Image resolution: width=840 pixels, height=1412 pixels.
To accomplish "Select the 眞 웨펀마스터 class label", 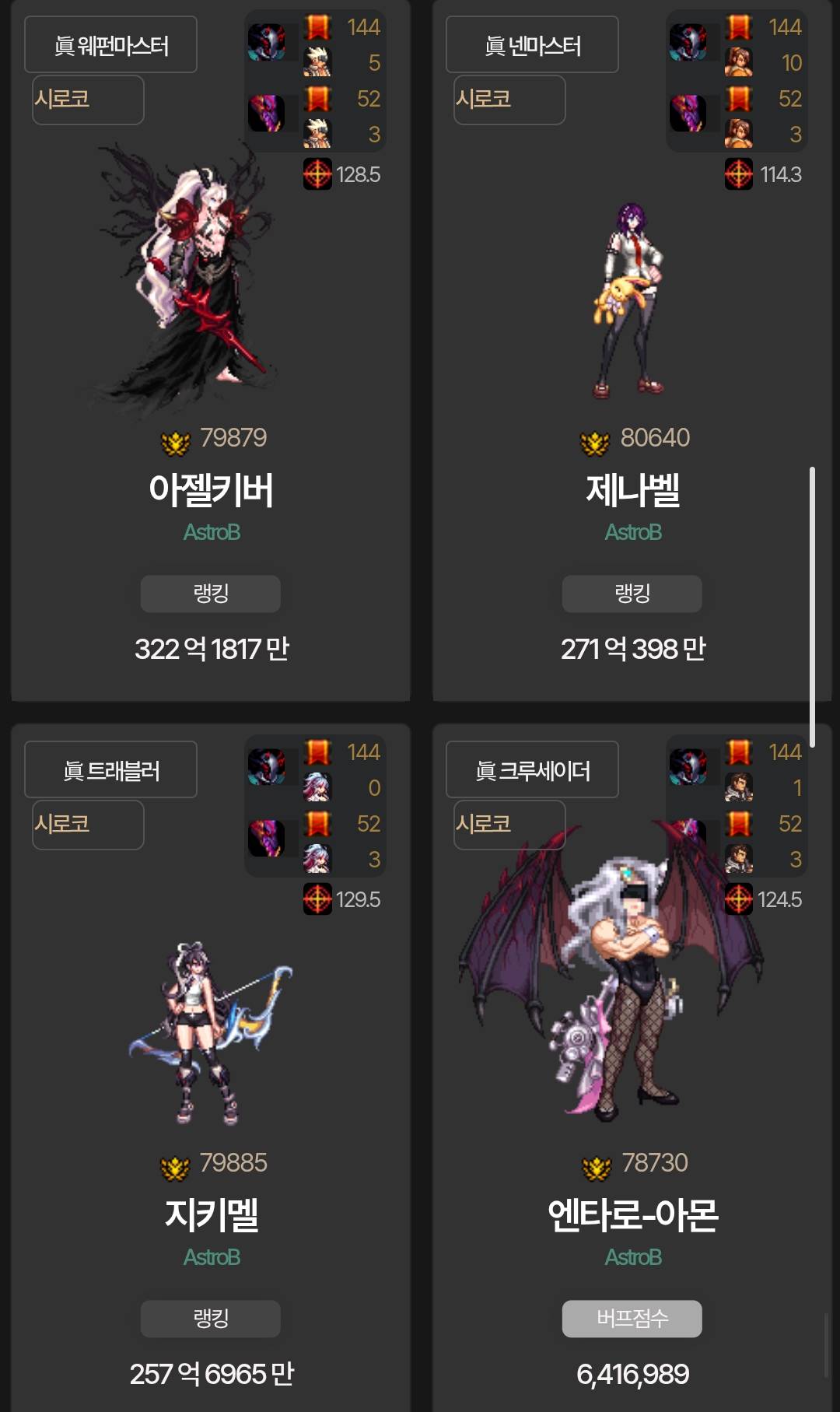I will [x=110, y=45].
